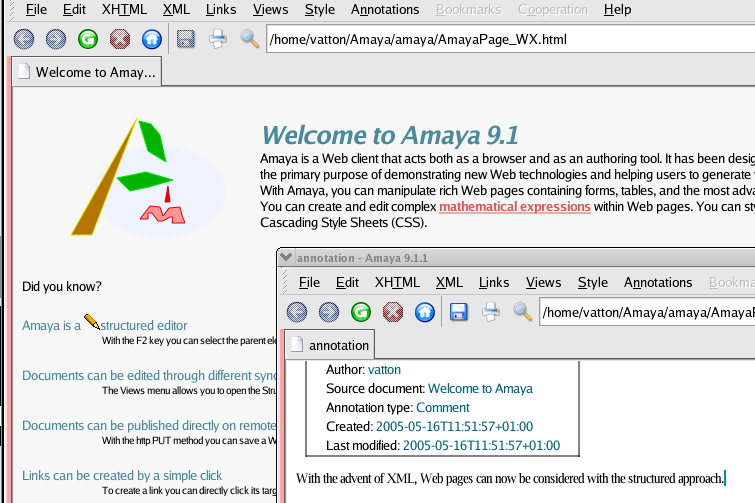Go to home page icon in main window toolbar
The height and width of the screenshot is (503, 755).
pos(152,39)
